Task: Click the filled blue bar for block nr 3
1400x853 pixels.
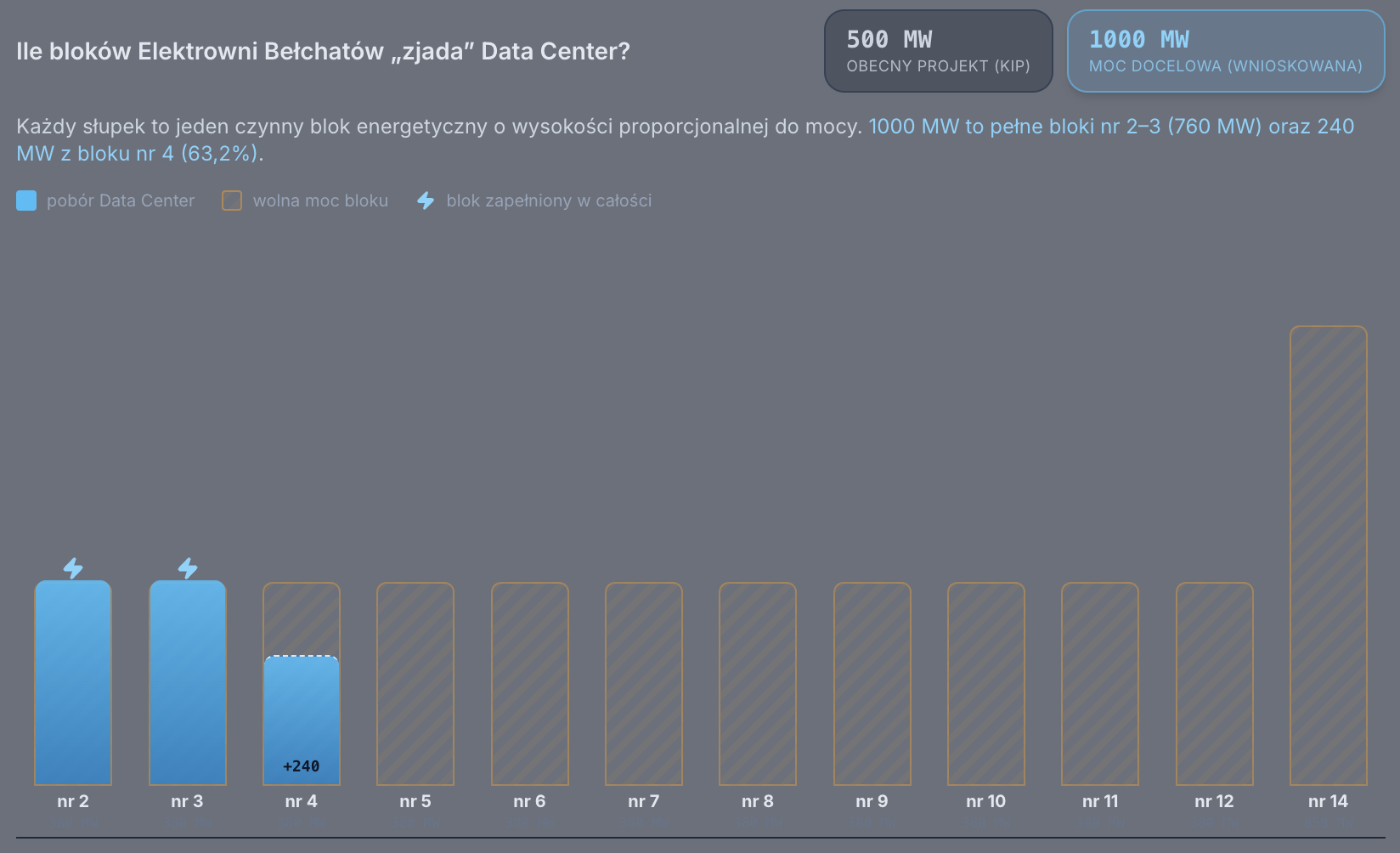Action: click(x=188, y=683)
